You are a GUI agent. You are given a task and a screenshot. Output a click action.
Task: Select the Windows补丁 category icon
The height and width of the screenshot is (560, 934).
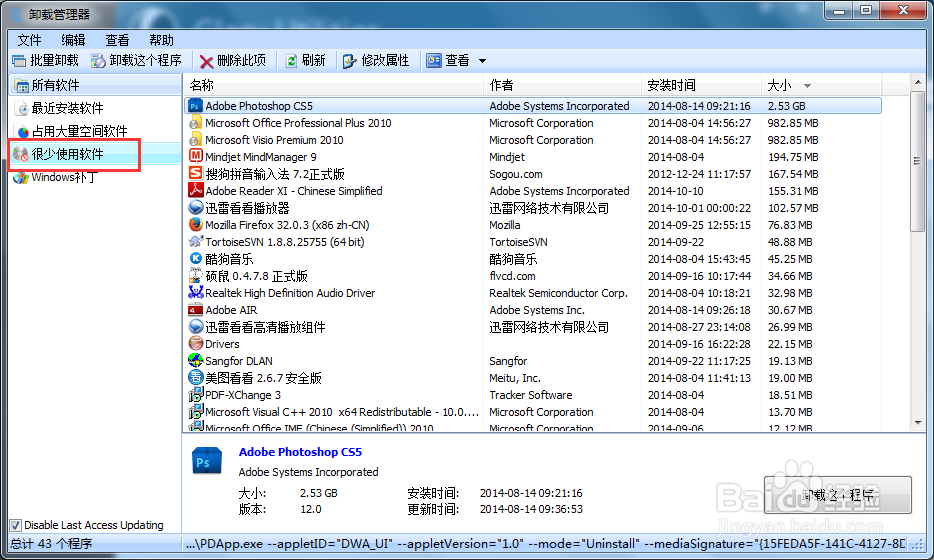pyautogui.click(x=21, y=178)
